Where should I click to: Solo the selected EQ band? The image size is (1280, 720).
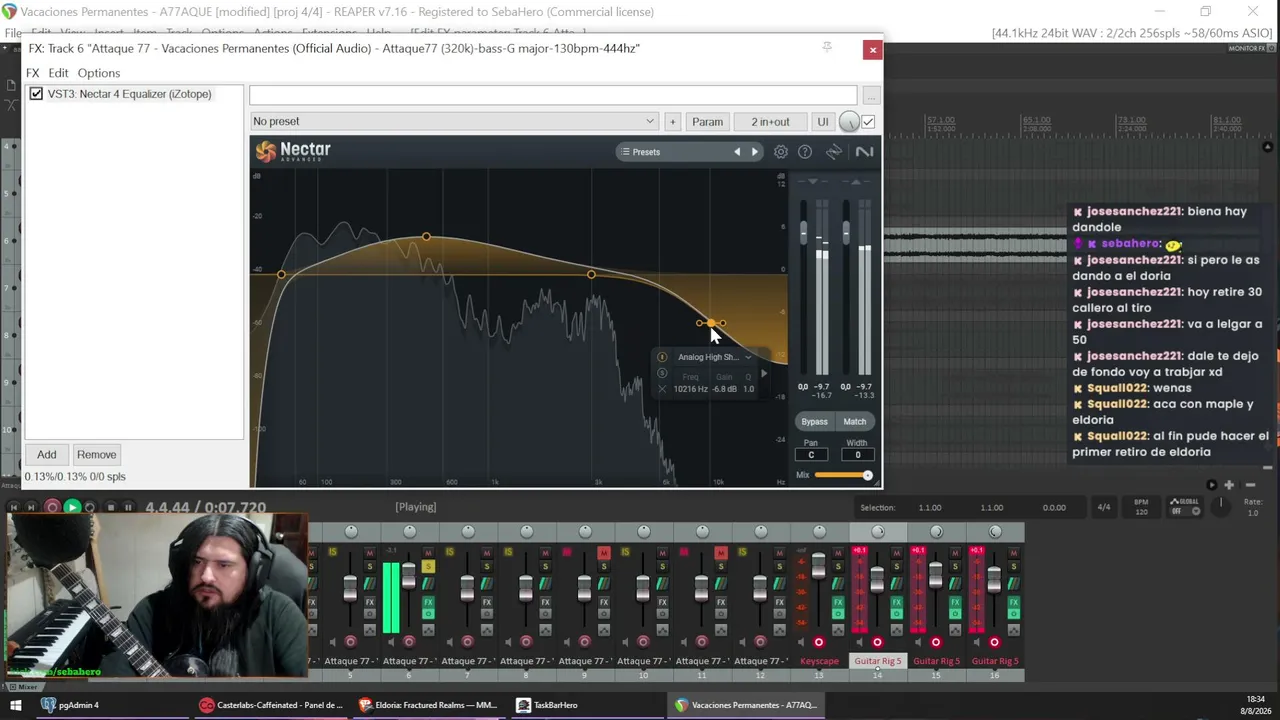[x=662, y=373]
